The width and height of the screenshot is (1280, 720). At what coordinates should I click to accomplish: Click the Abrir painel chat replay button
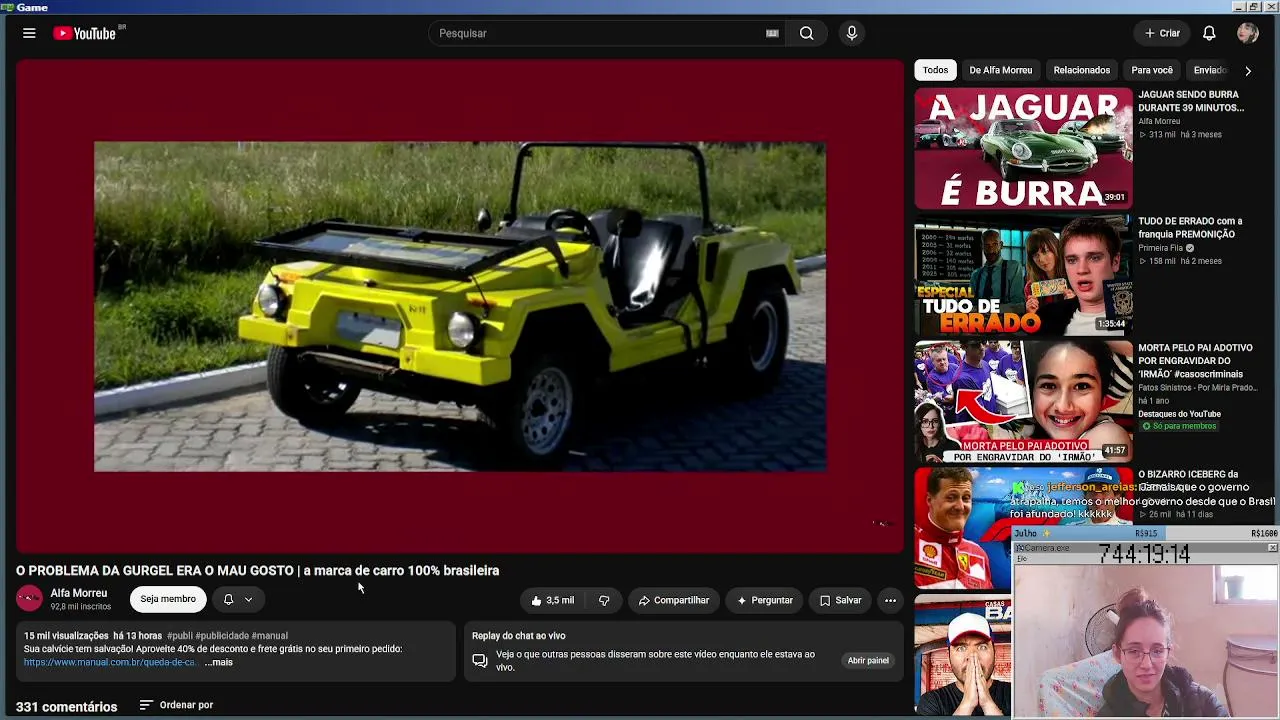(x=868, y=660)
